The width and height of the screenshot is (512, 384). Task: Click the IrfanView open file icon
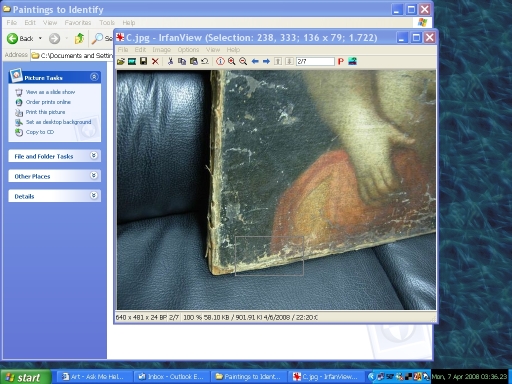pos(121,61)
